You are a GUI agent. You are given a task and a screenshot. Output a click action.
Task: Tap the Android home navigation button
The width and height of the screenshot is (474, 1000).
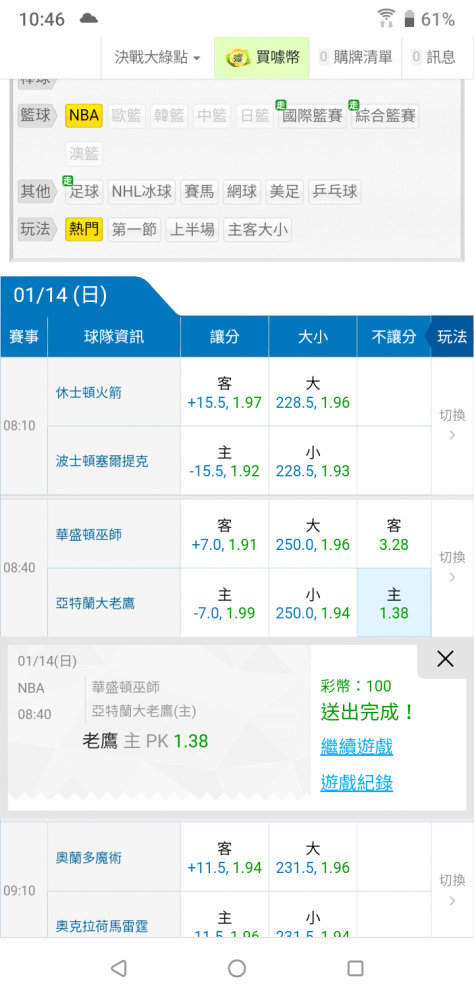(237, 969)
